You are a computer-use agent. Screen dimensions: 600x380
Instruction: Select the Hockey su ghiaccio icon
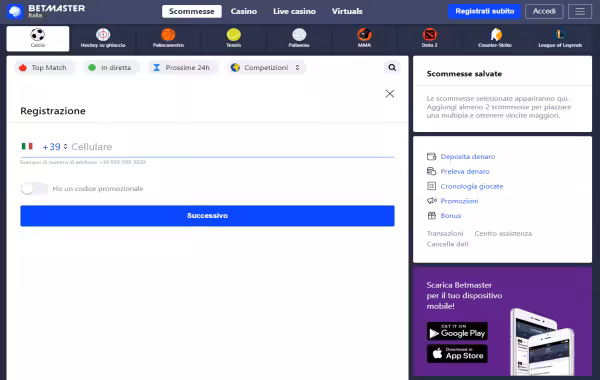(x=103, y=35)
